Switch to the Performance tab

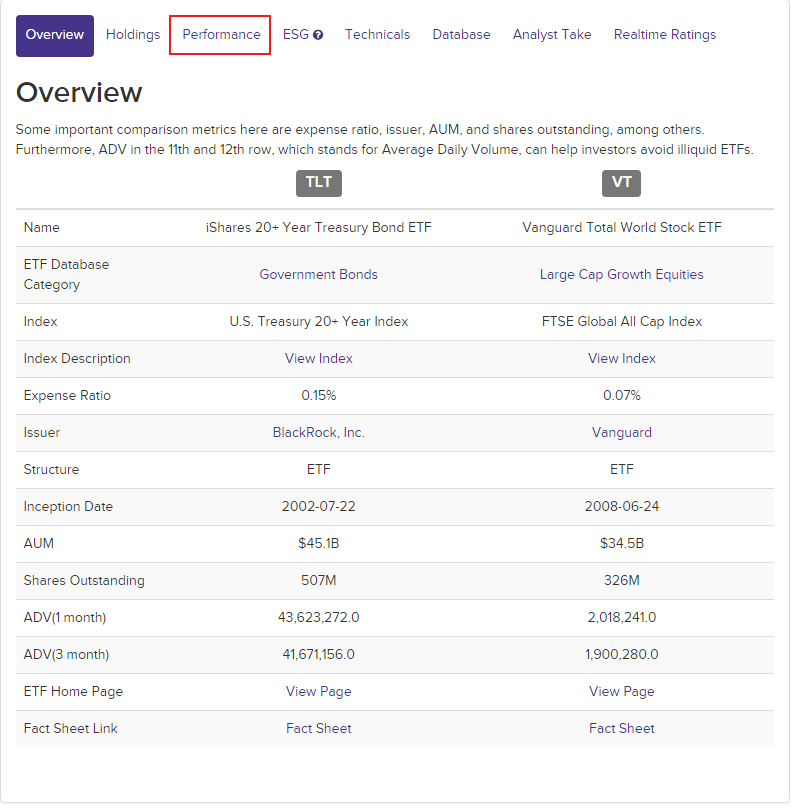[221, 35]
